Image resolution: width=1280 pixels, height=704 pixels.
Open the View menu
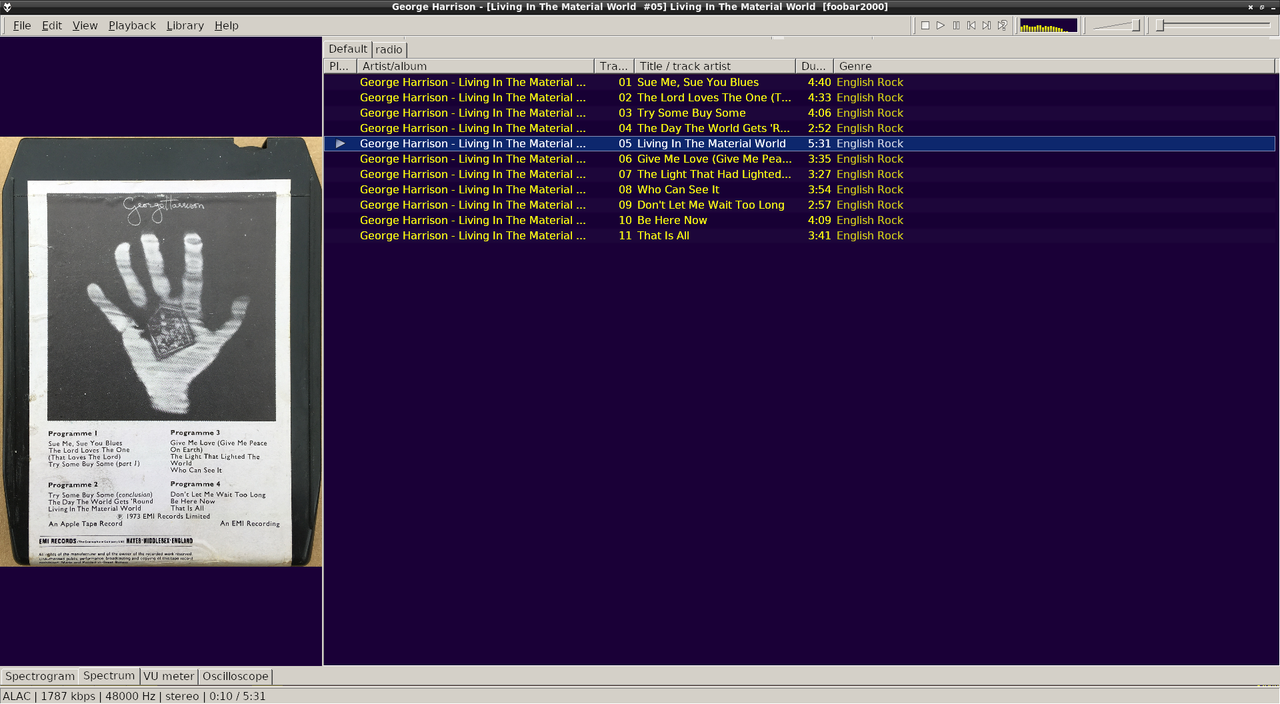[x=85, y=25]
